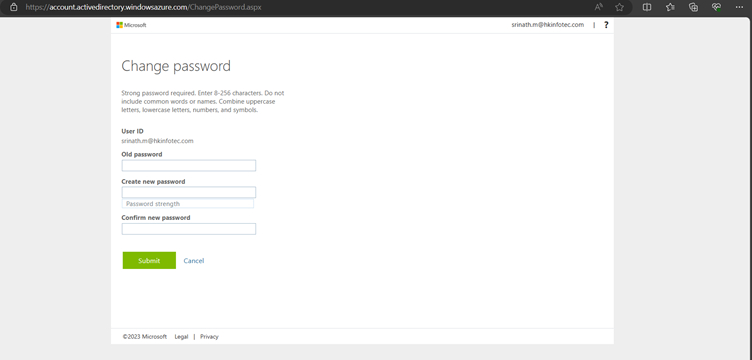Focus the Create new password field

pos(188,192)
